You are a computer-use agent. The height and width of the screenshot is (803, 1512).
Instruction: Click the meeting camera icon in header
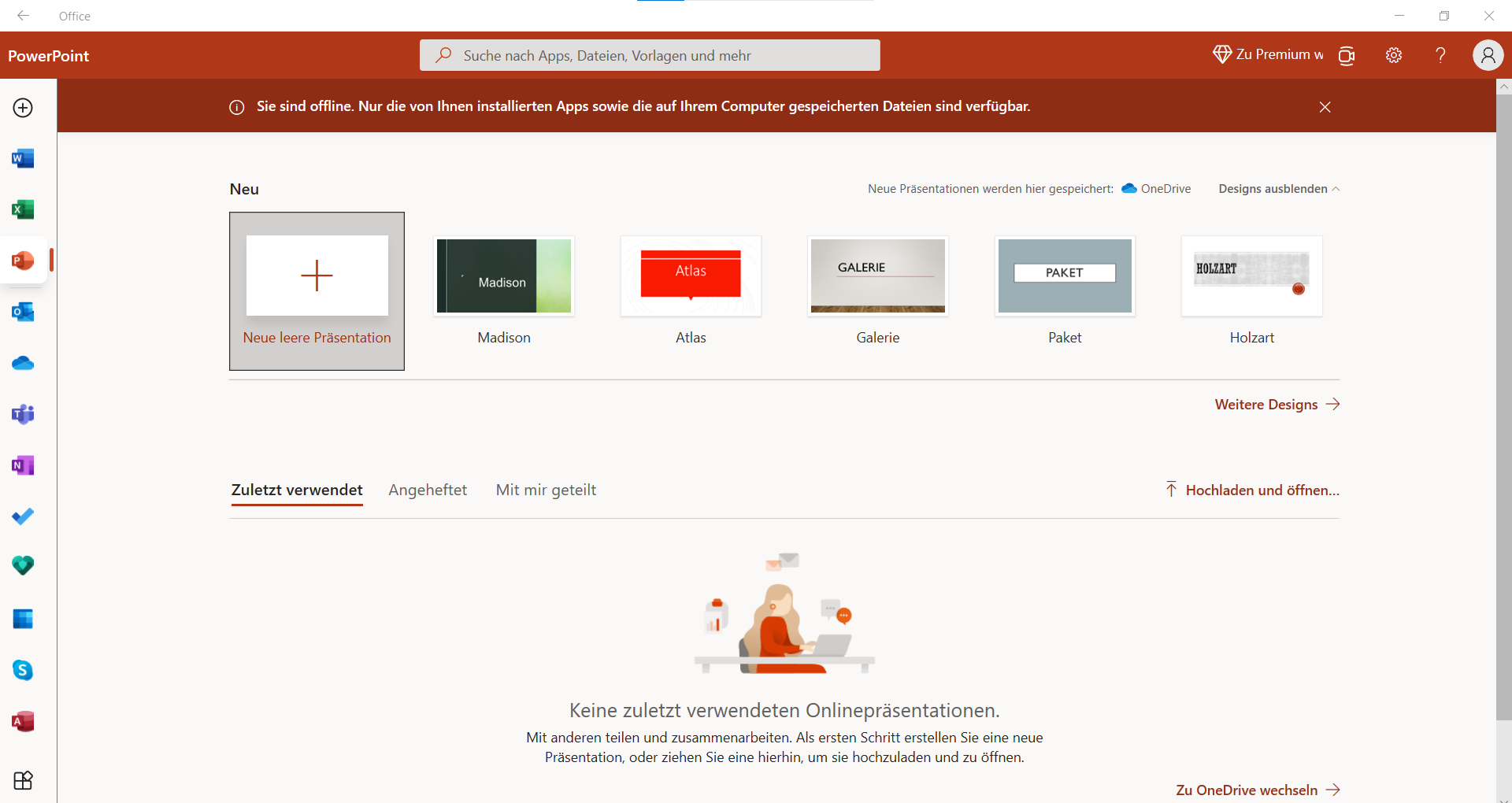[1347, 55]
